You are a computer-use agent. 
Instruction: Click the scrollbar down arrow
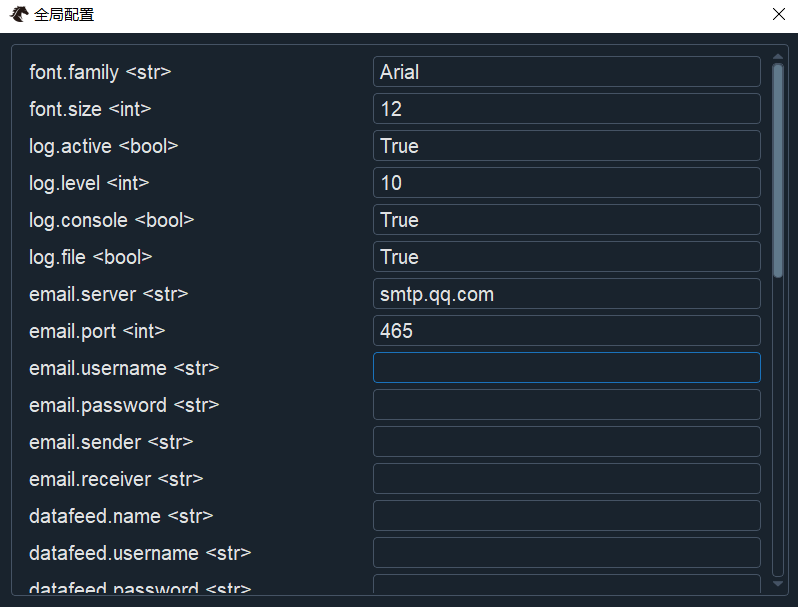coord(778,583)
